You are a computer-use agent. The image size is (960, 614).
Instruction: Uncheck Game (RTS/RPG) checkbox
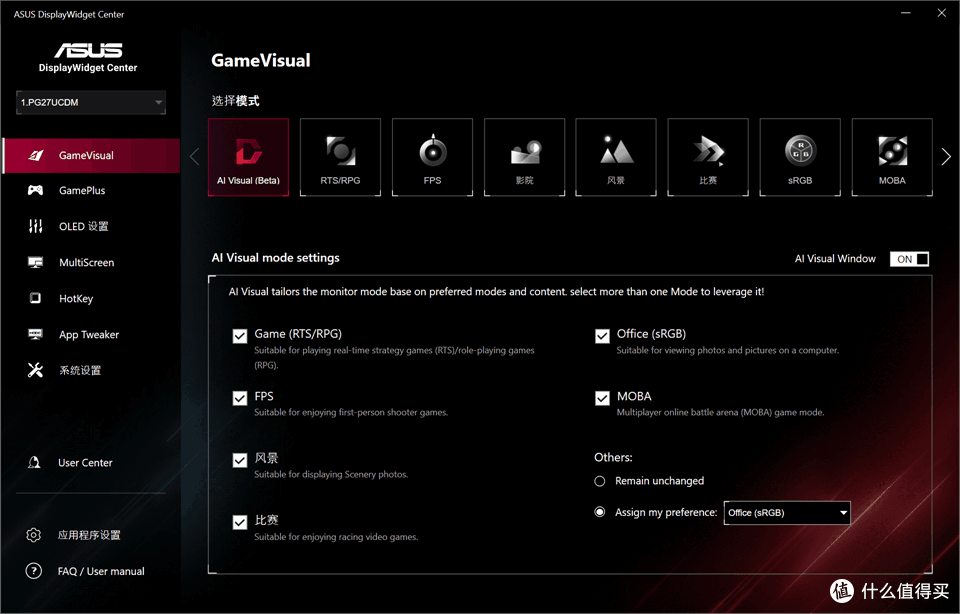coord(240,336)
